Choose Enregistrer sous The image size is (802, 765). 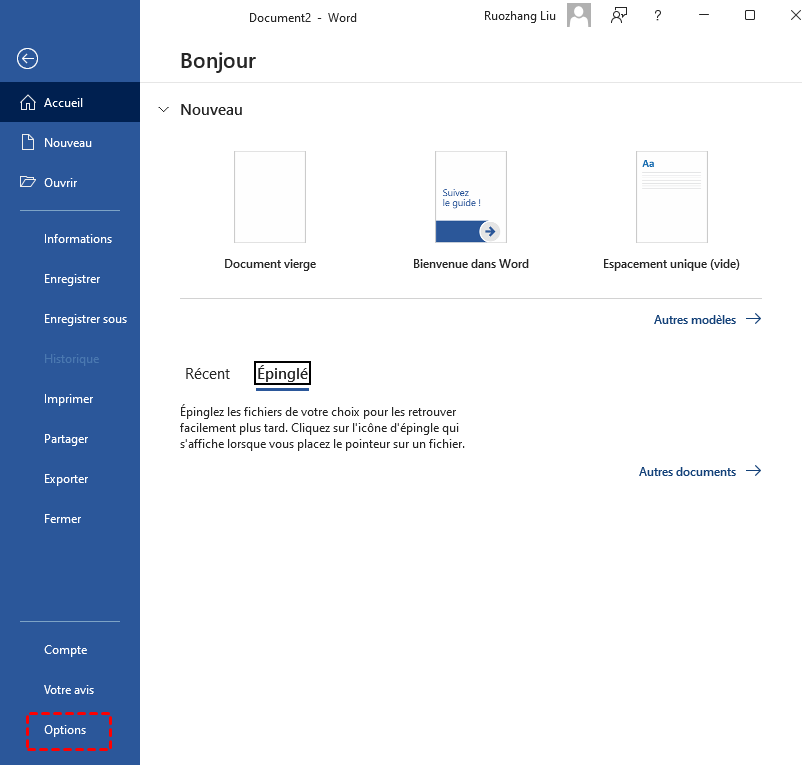click(x=70, y=319)
